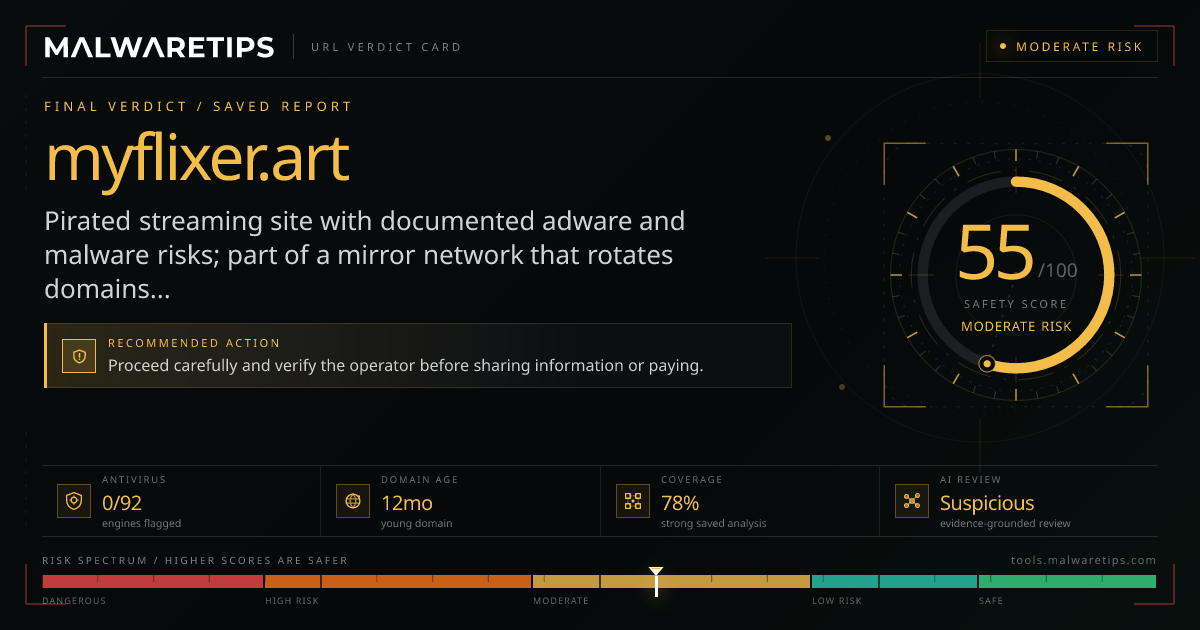Image resolution: width=1200 pixels, height=630 pixels.
Task: Click the young domain caption
Action: (419, 523)
